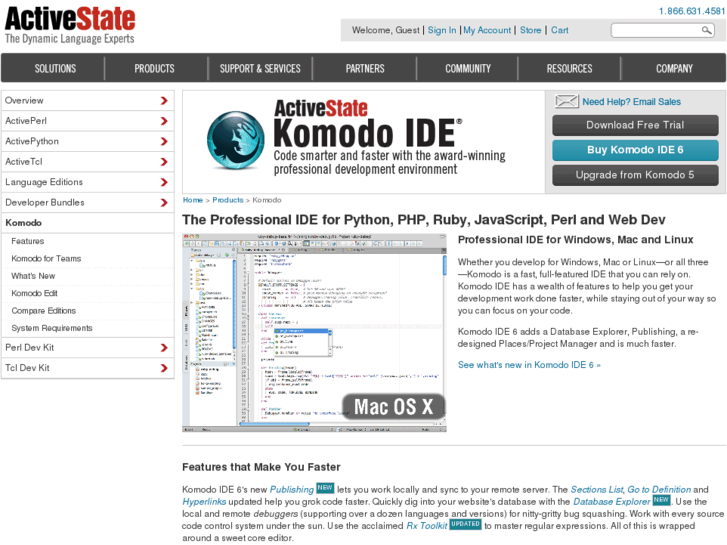This screenshot has width=727, height=545.
Task: Open ActivePython sidebar label
Action: point(32,141)
